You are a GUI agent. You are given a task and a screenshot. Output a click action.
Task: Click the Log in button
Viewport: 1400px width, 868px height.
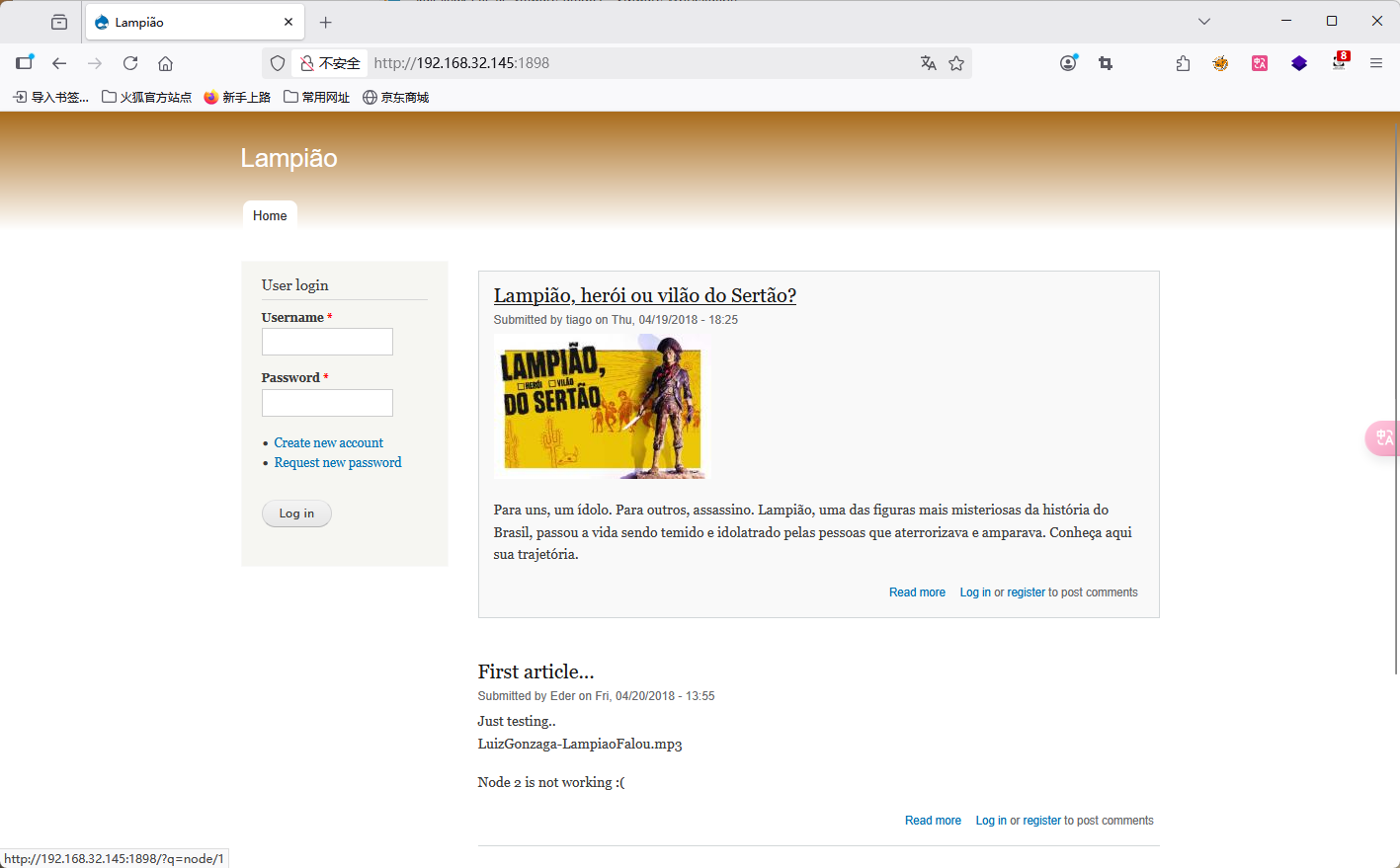pyautogui.click(x=296, y=513)
